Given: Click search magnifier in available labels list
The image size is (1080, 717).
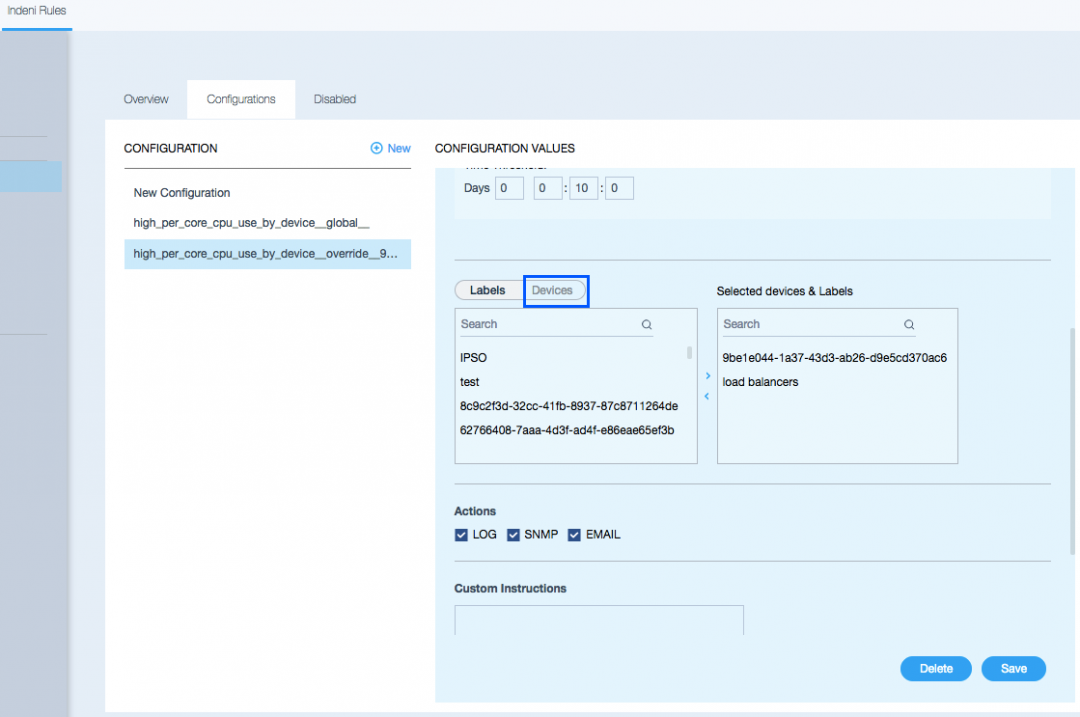Looking at the screenshot, I should click(x=647, y=325).
